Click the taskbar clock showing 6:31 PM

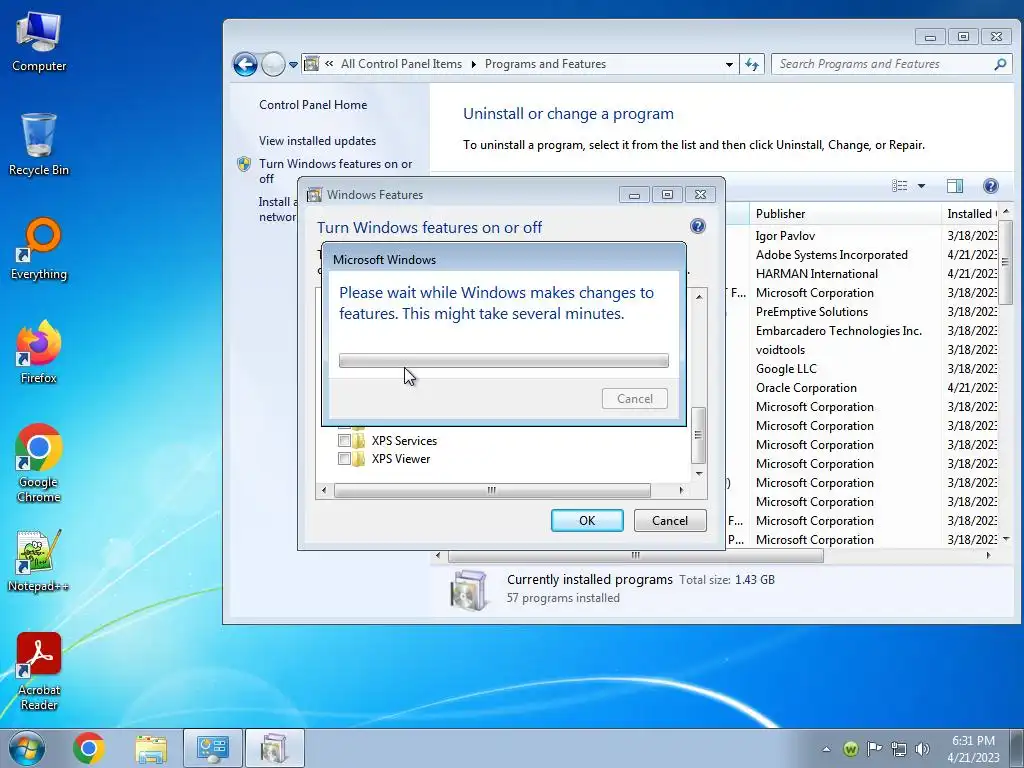[x=973, y=748]
